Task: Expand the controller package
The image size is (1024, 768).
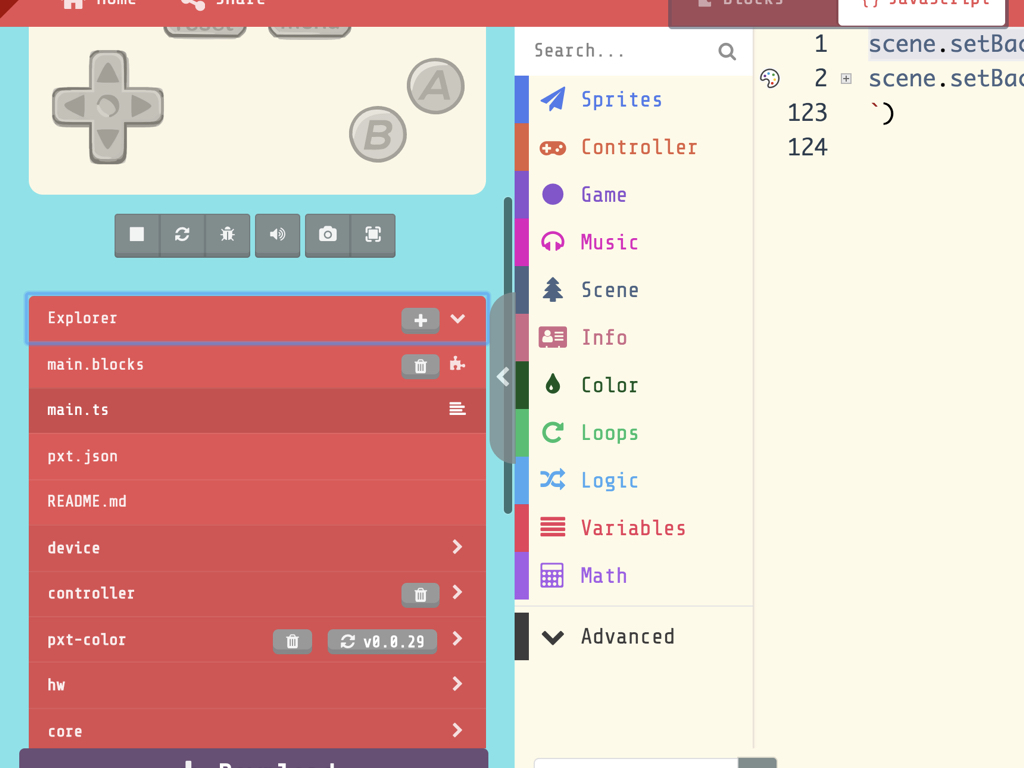Action: click(x=457, y=592)
